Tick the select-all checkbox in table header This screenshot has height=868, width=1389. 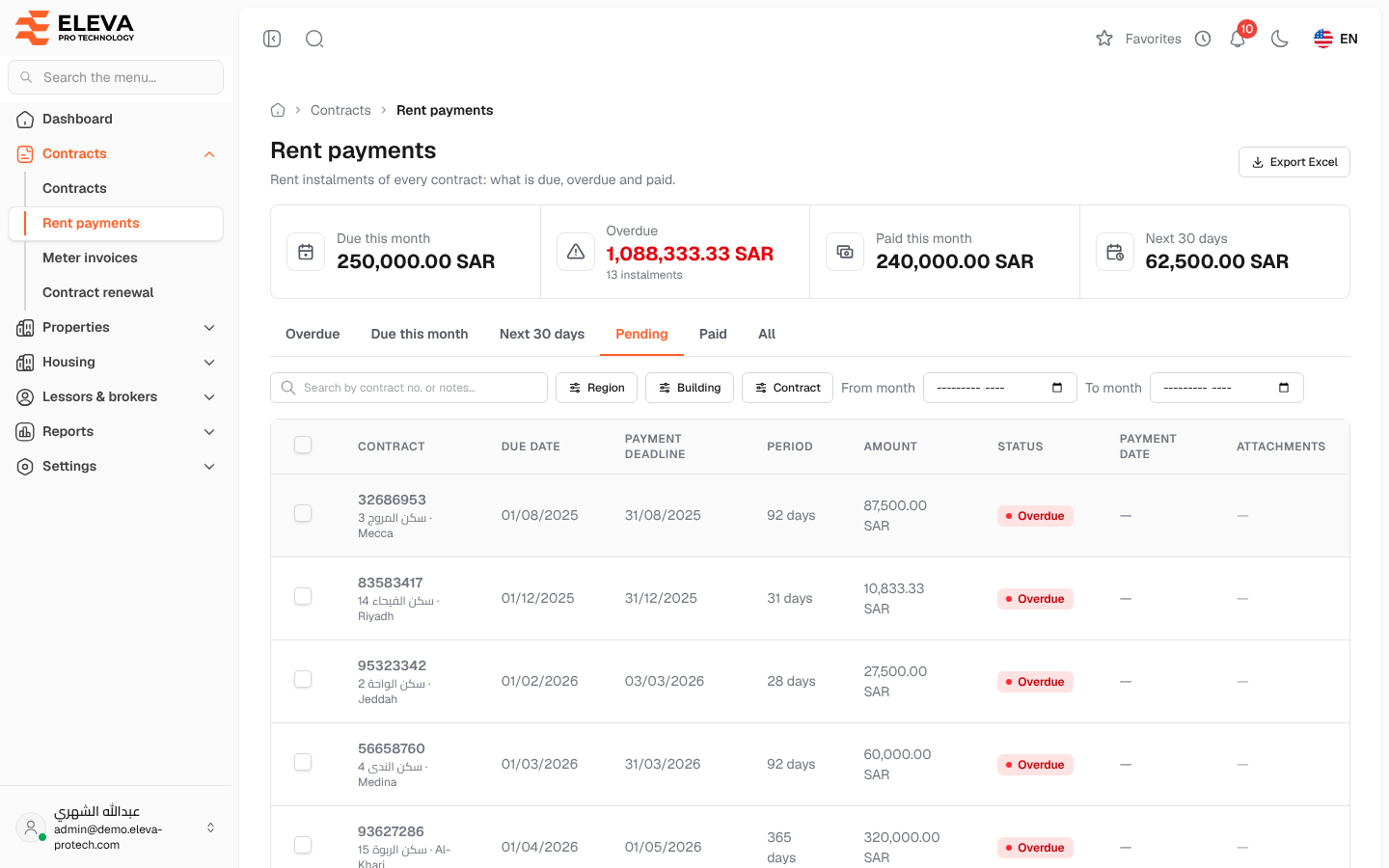(x=303, y=445)
